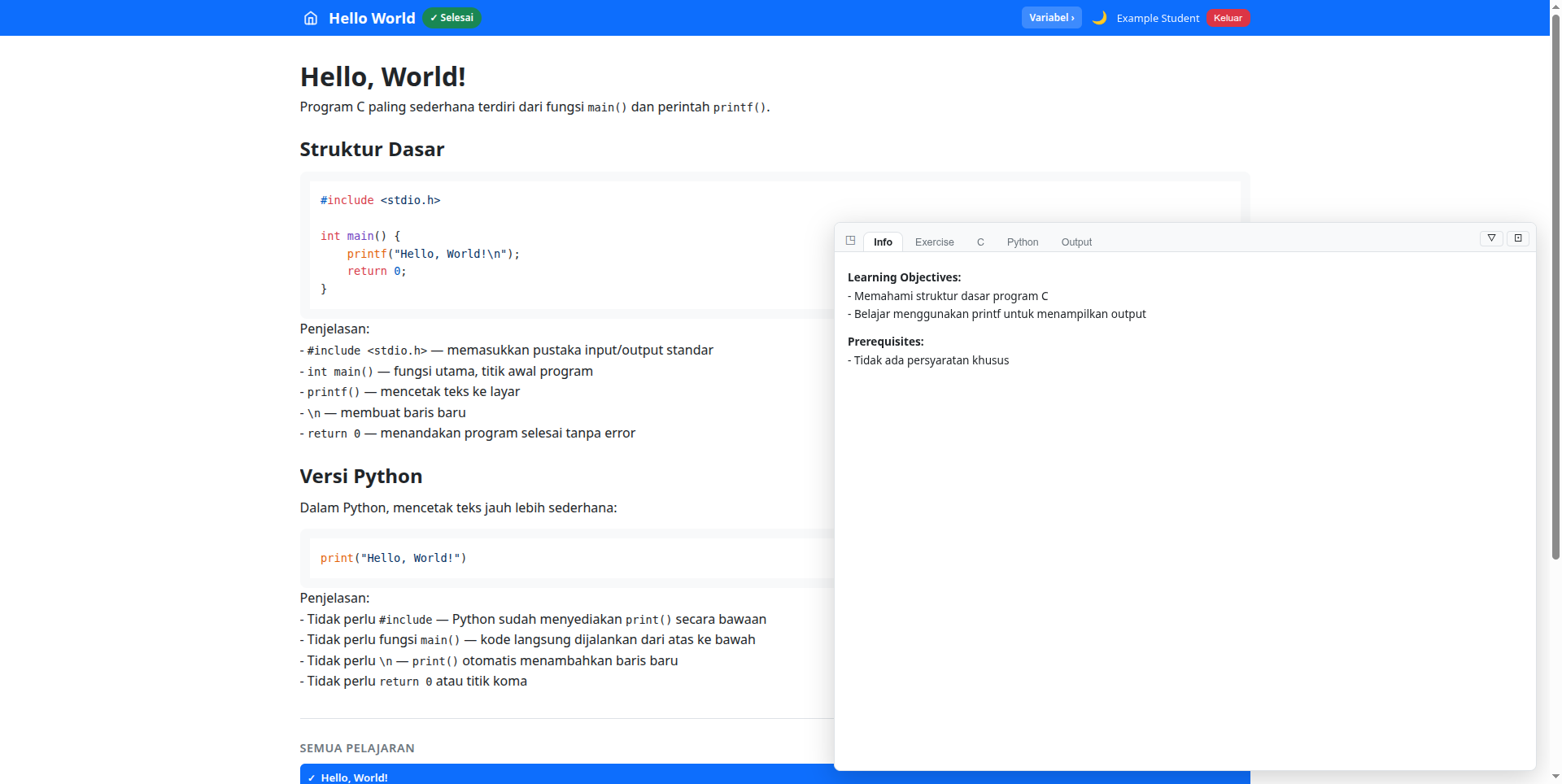
Task: Go to next lesson Variabel
Action: pos(1051,18)
